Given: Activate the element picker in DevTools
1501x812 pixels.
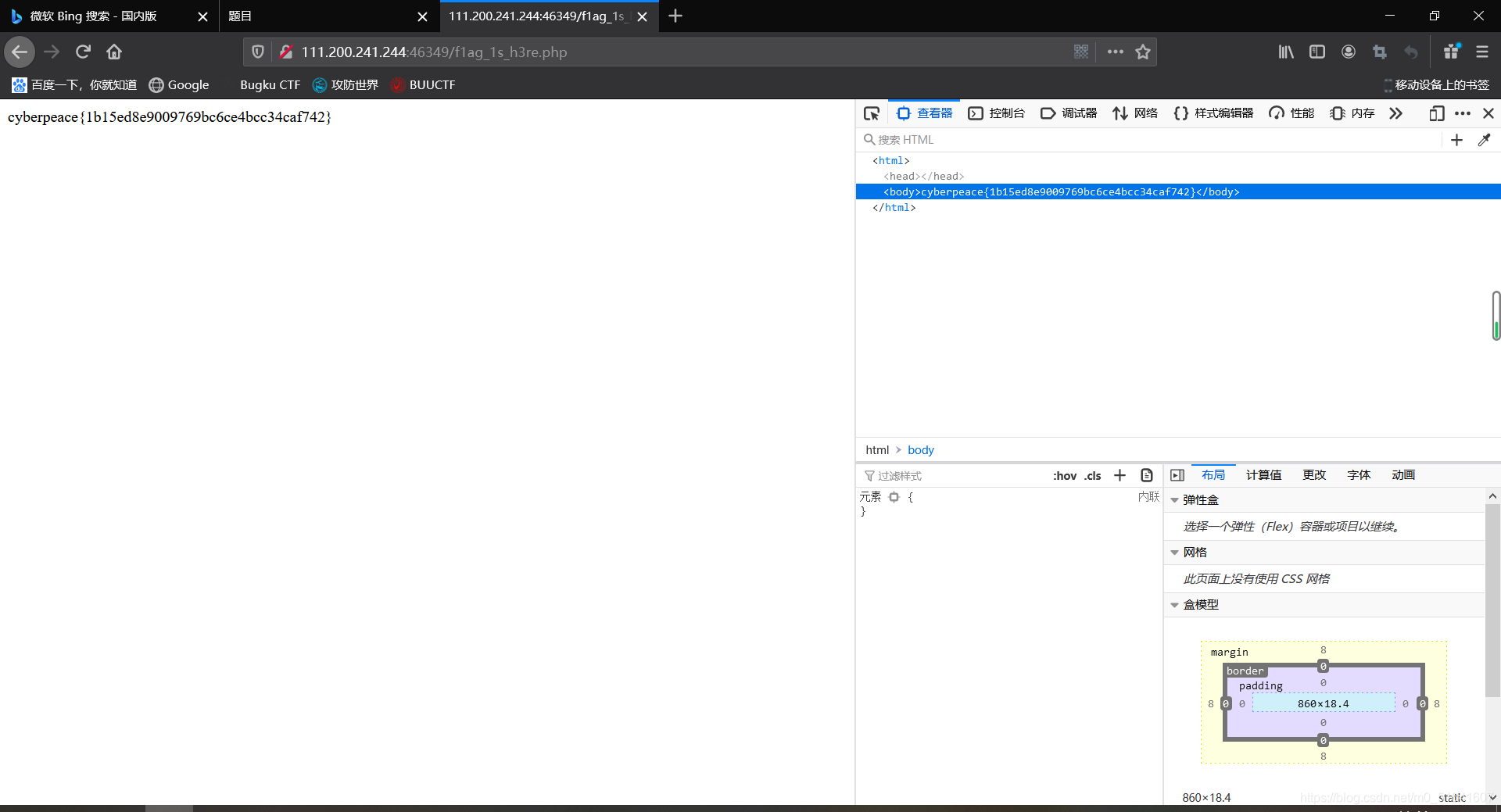Looking at the screenshot, I should coord(872,113).
